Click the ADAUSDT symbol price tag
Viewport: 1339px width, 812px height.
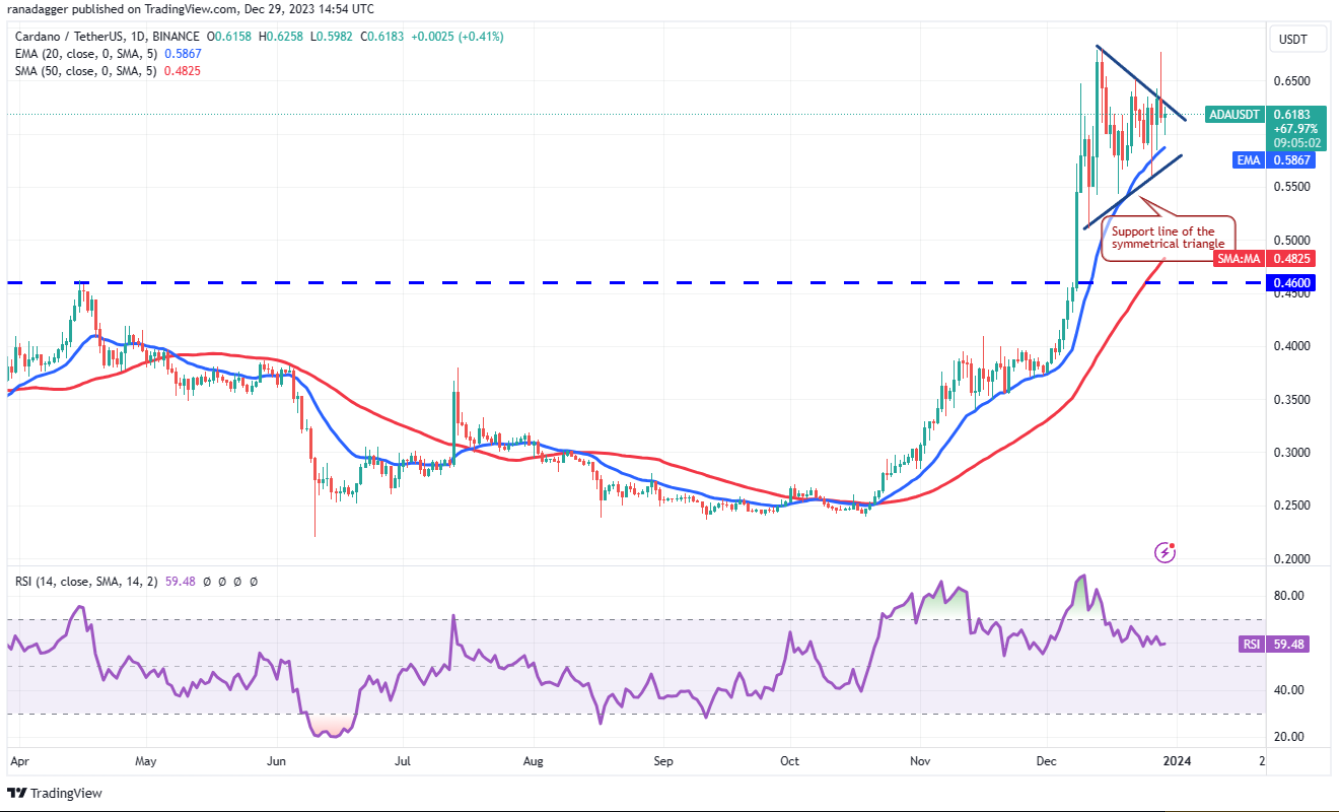1236,114
